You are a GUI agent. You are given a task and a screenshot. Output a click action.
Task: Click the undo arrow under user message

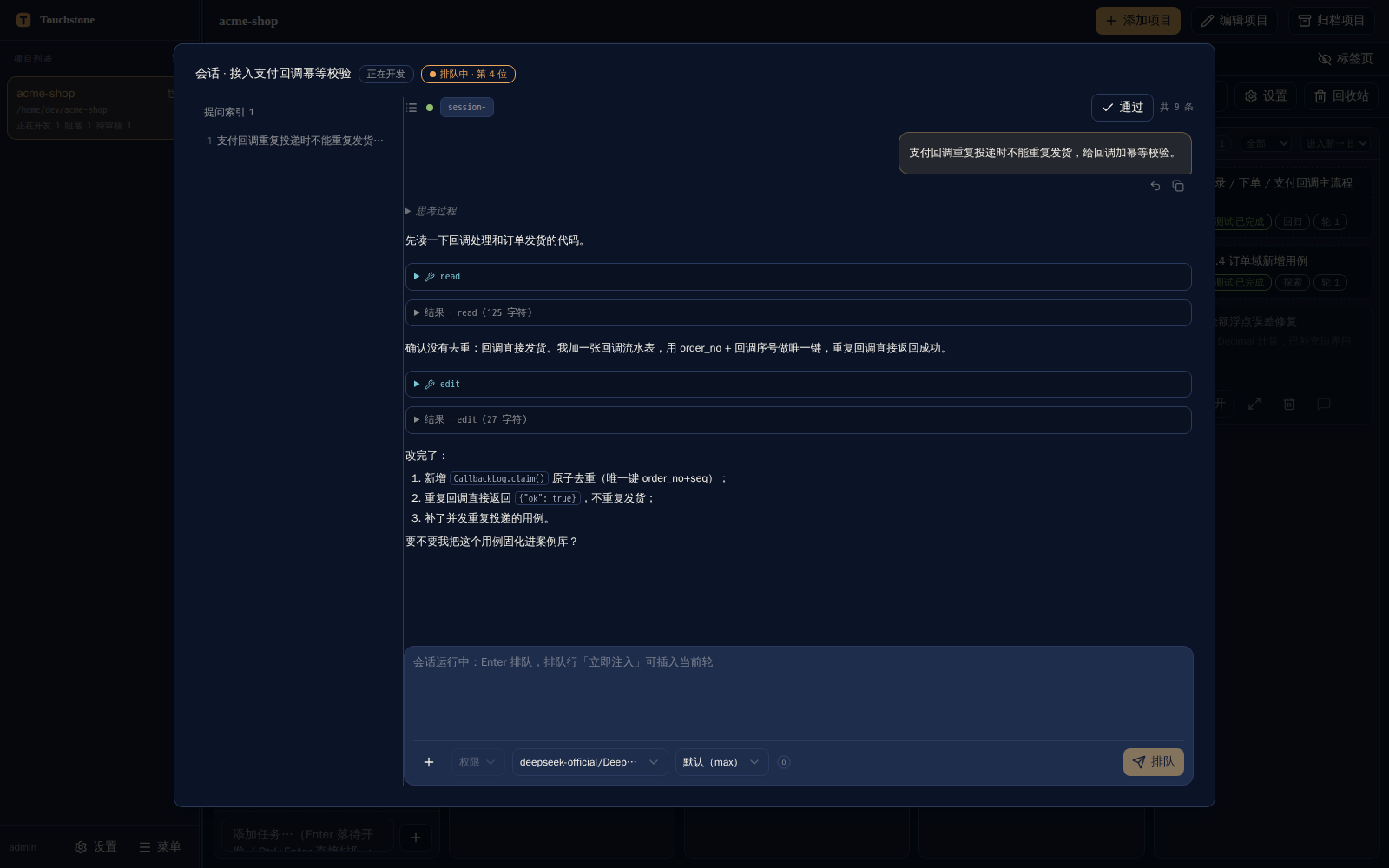coord(1155,186)
